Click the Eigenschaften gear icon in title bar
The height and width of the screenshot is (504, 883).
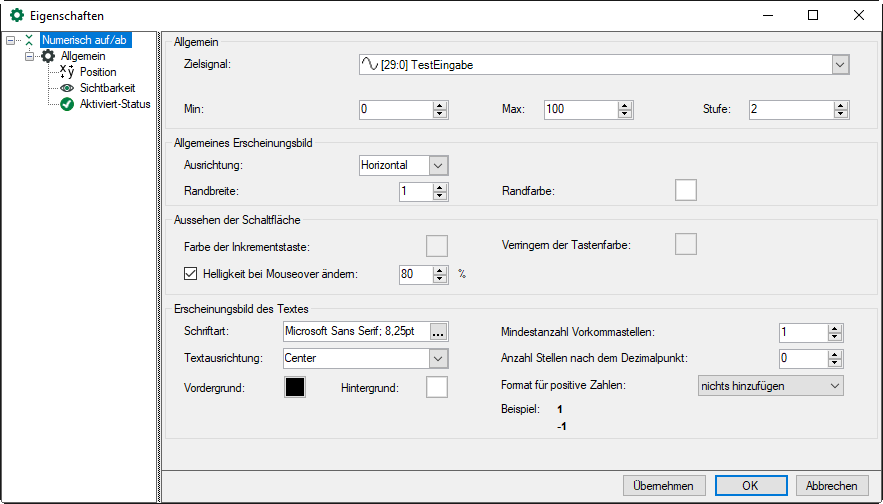tap(17, 16)
